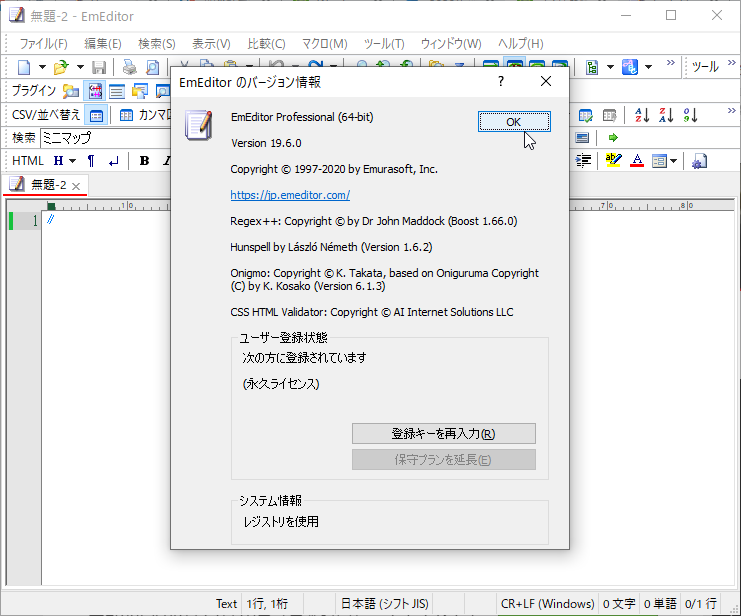Image resolution: width=741 pixels, height=616 pixels.
Task: Click the table with green checkmark icon
Action: [x=586, y=115]
